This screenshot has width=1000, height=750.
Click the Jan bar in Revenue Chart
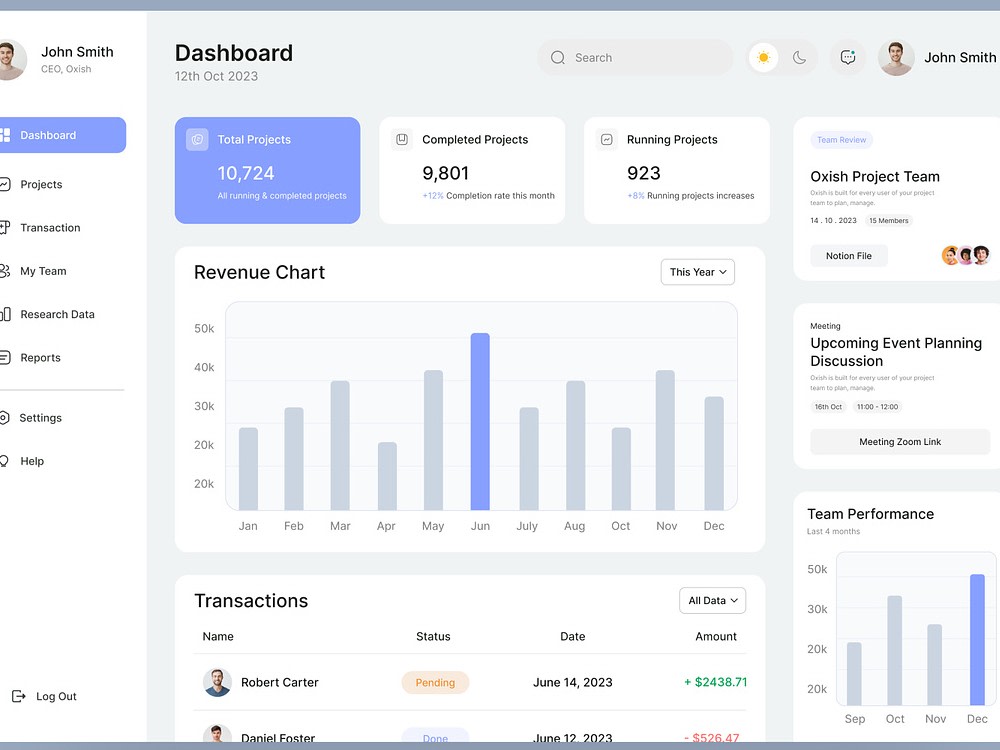[248, 469]
